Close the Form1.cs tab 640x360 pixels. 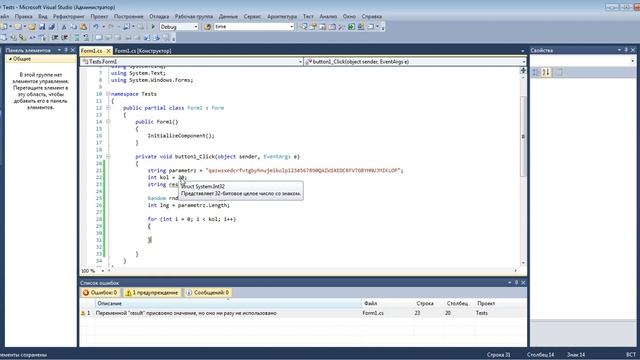[x=108, y=51]
